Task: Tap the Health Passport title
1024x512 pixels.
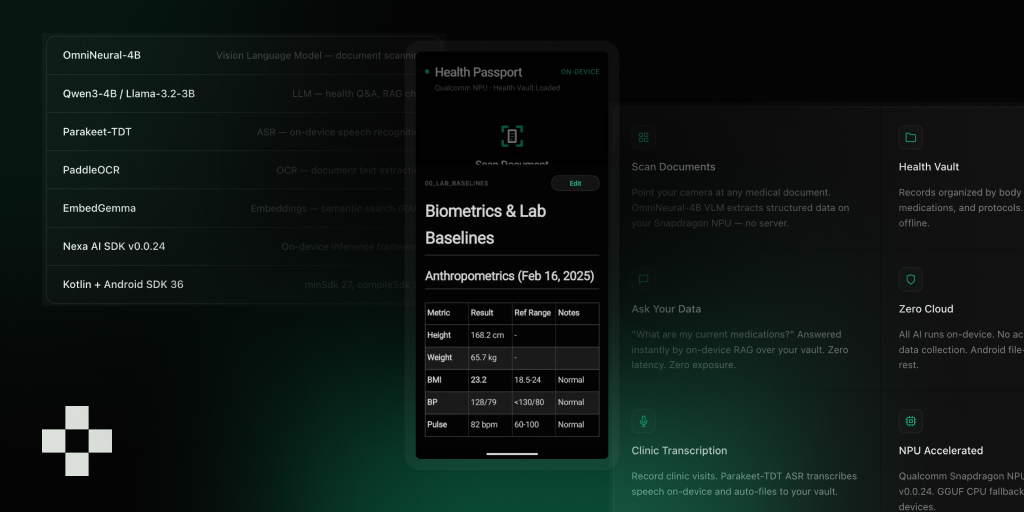Action: (x=478, y=72)
